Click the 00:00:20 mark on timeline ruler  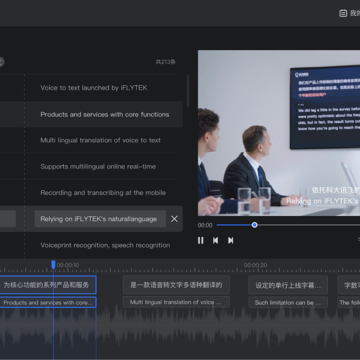(255, 265)
